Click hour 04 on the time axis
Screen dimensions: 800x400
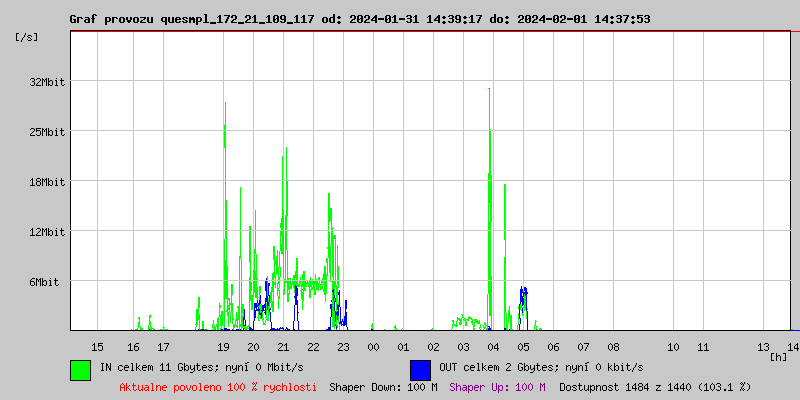[493, 346]
